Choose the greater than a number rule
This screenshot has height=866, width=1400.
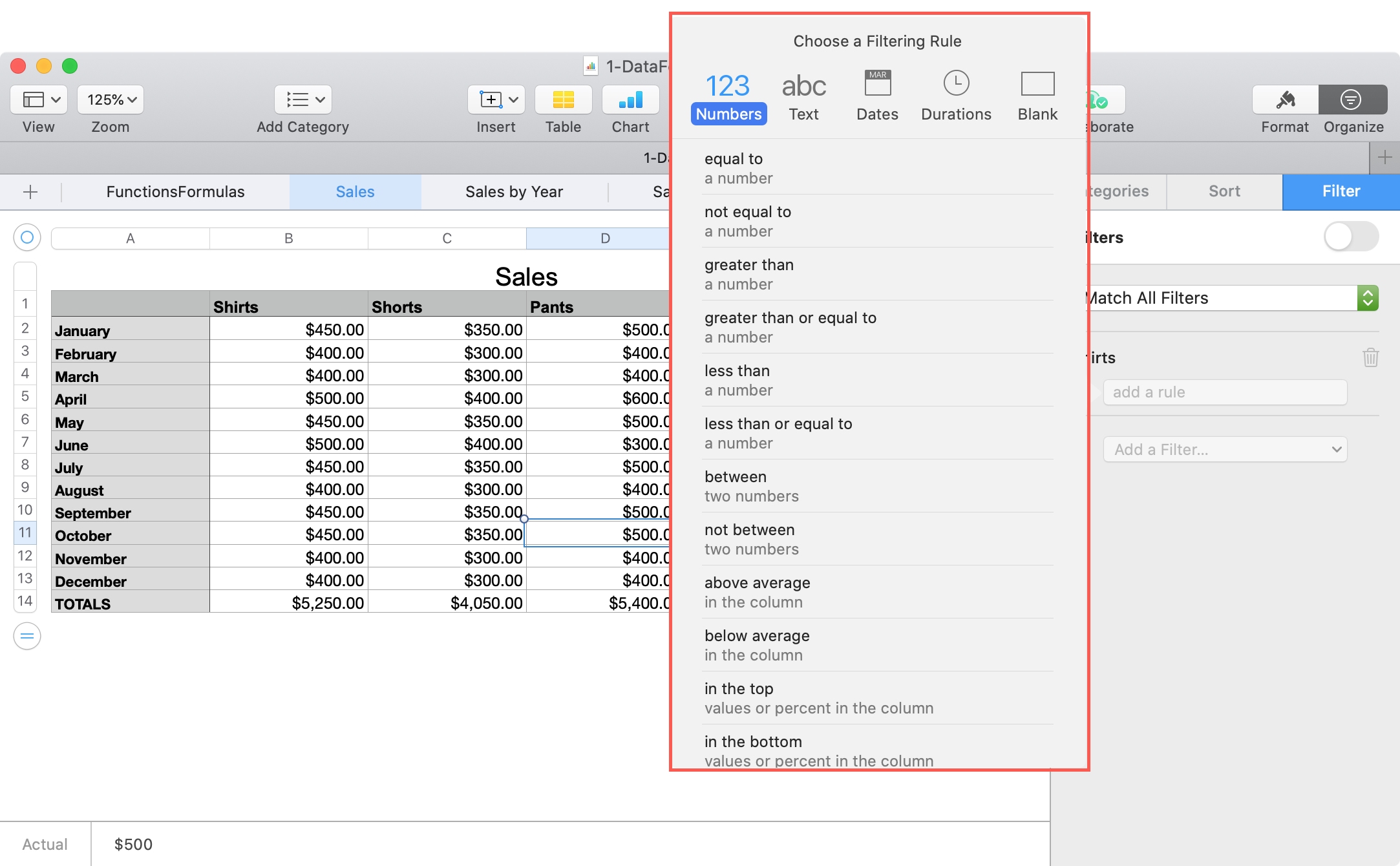[x=878, y=274]
